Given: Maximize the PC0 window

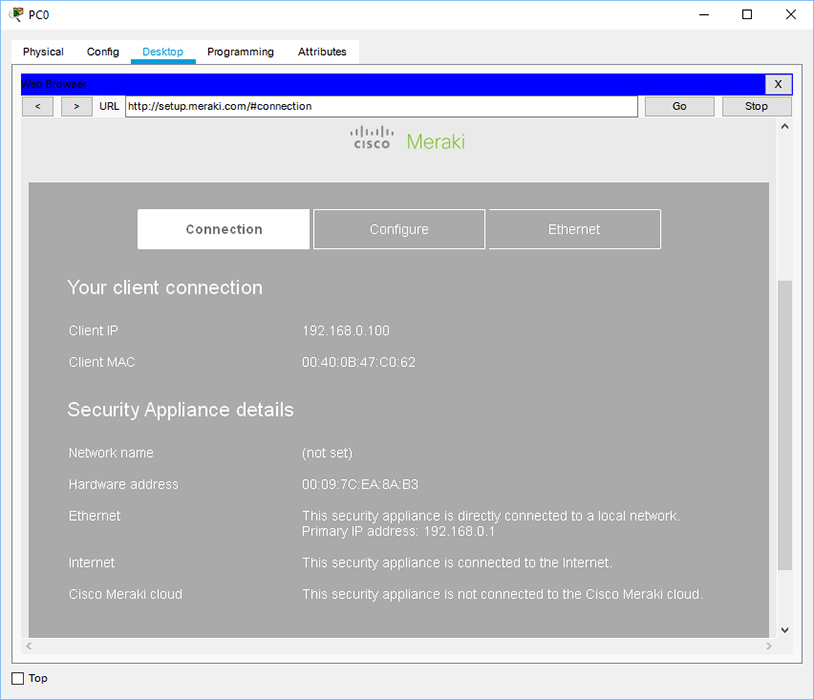Looking at the screenshot, I should pyautogui.click(x=747, y=15).
